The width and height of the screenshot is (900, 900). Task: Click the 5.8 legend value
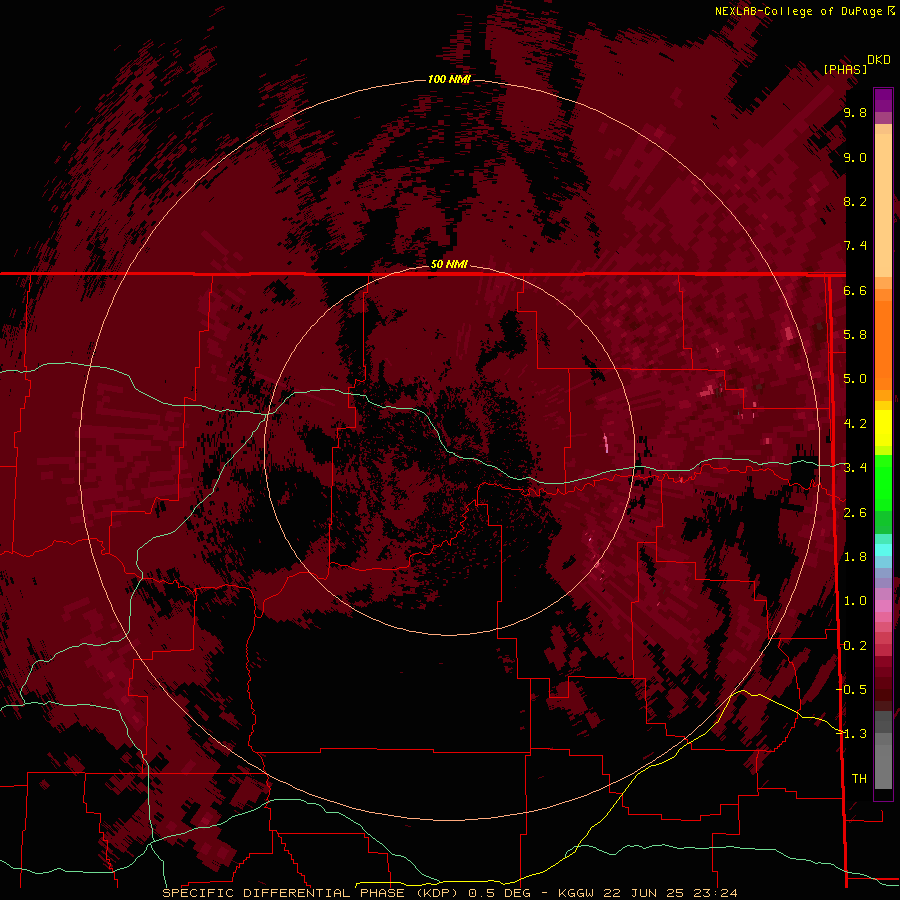pos(855,335)
